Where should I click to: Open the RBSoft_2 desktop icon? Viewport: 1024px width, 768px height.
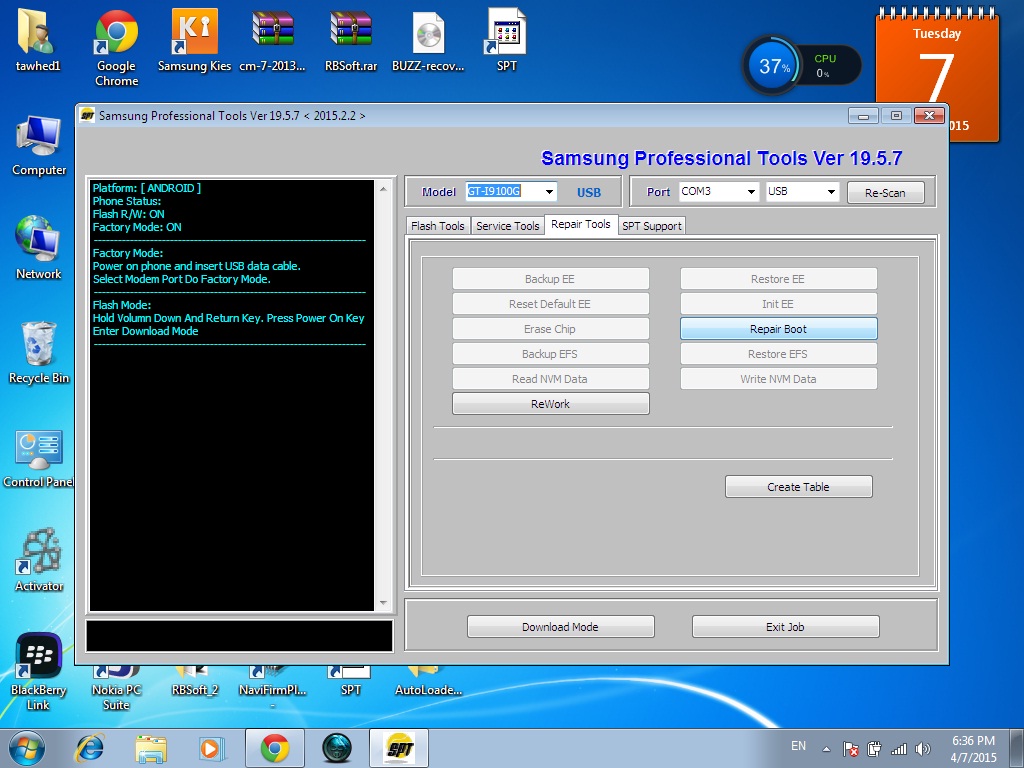click(x=194, y=682)
